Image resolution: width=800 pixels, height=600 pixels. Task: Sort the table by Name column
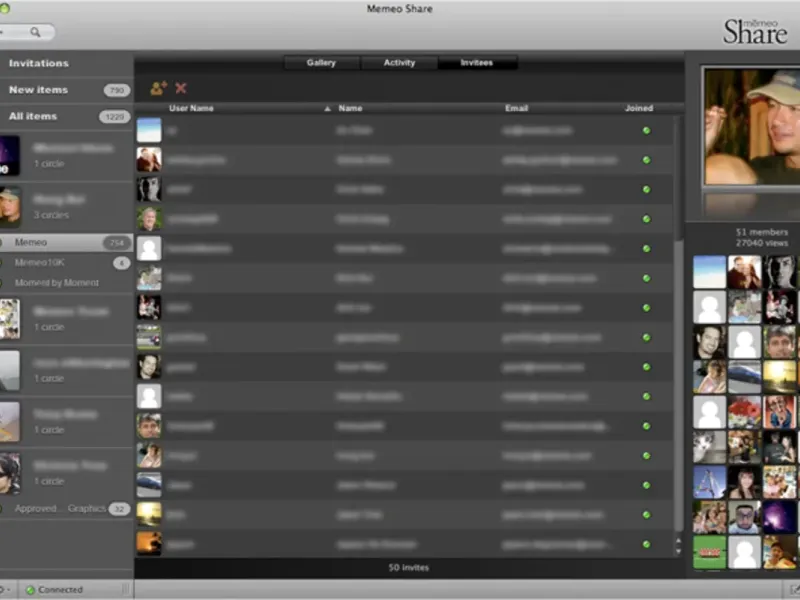351,108
